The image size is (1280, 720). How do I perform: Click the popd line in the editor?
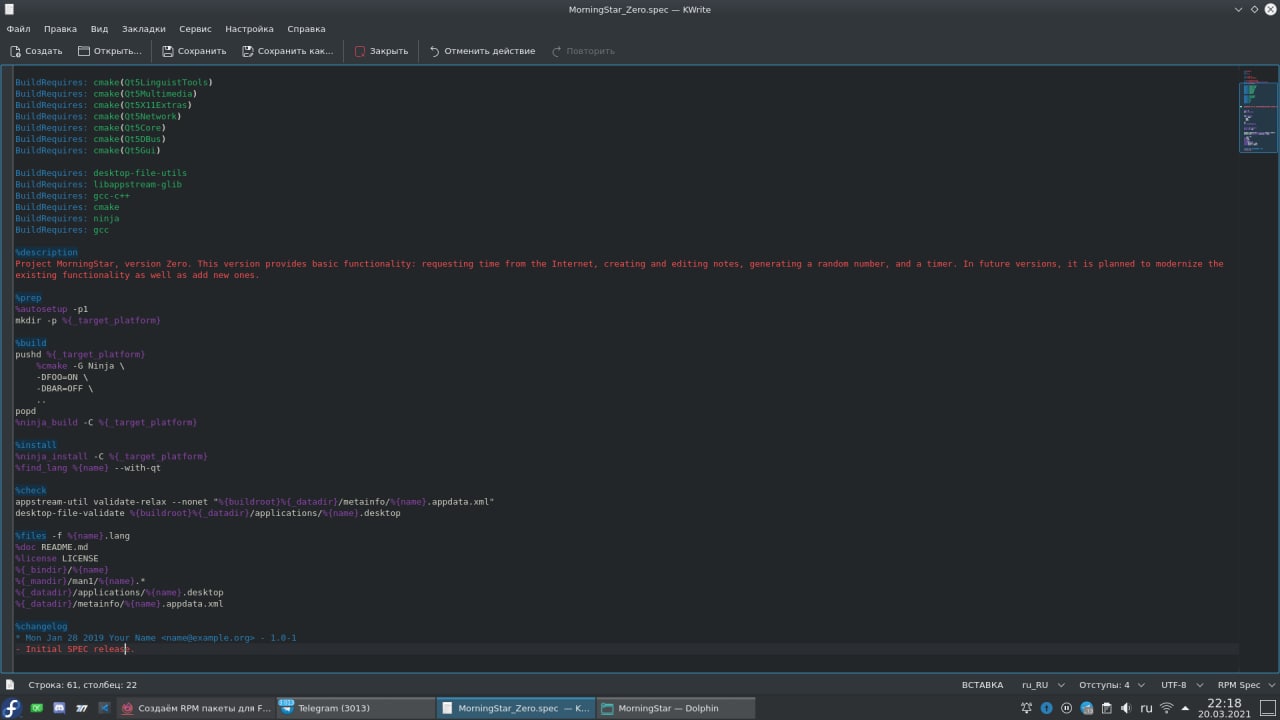25,411
